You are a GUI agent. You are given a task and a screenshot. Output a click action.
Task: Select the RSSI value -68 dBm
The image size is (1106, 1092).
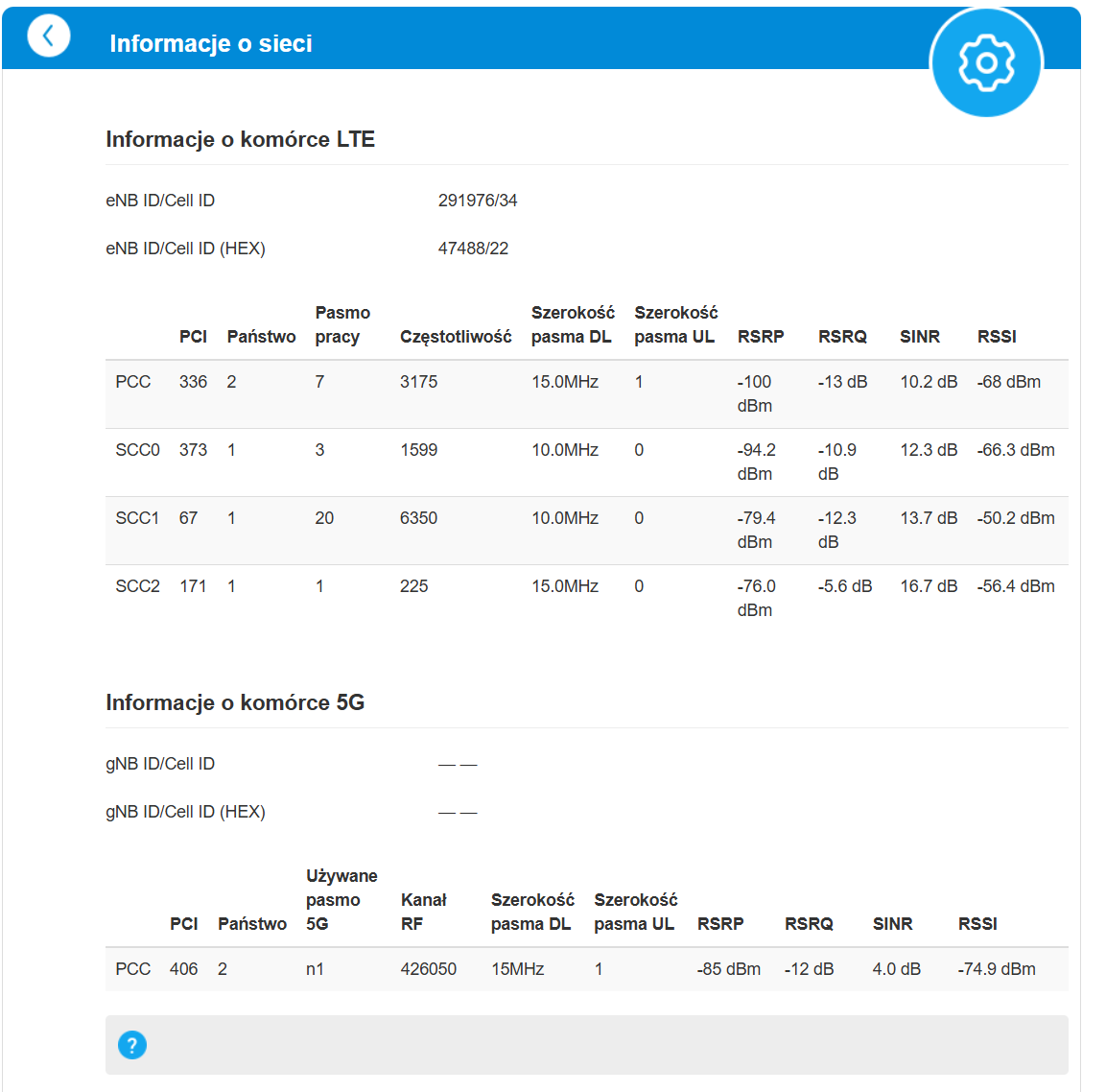tap(1009, 382)
